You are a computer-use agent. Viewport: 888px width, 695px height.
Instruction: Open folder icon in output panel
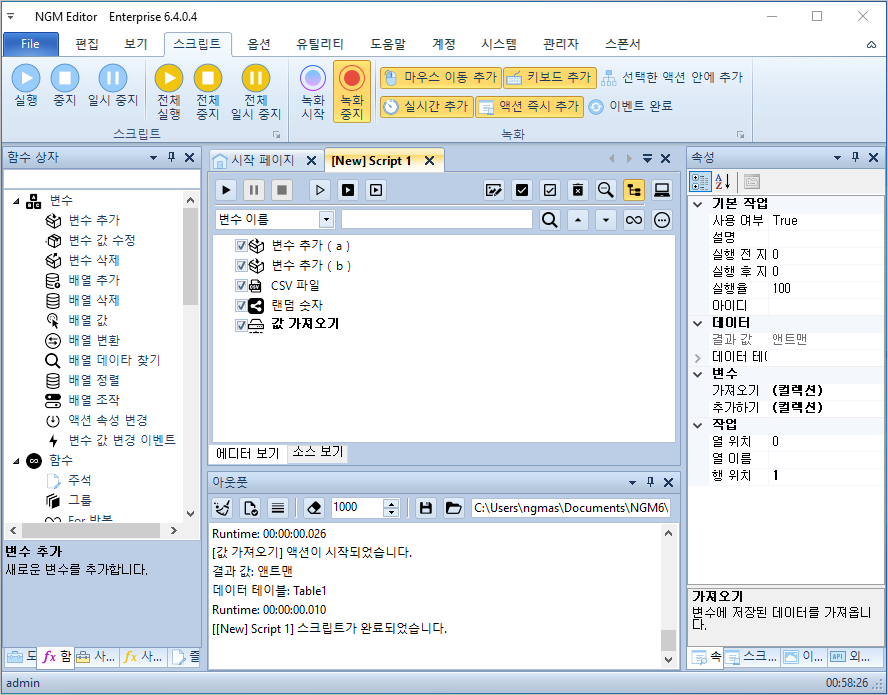click(x=454, y=508)
